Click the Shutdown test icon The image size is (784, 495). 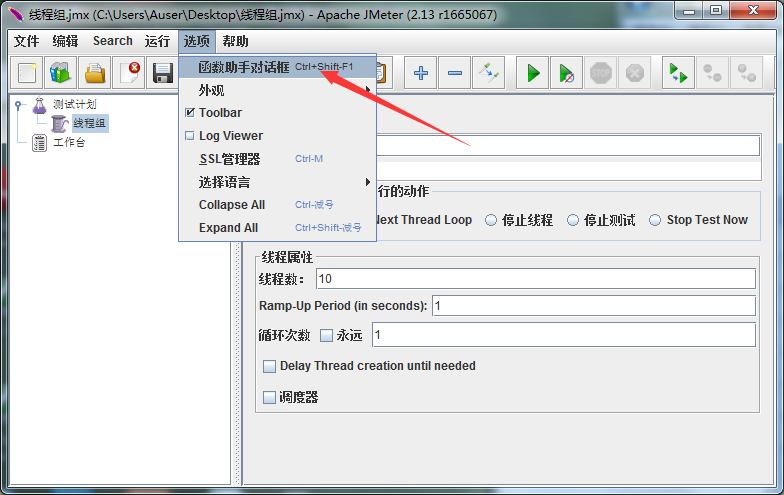coord(634,73)
